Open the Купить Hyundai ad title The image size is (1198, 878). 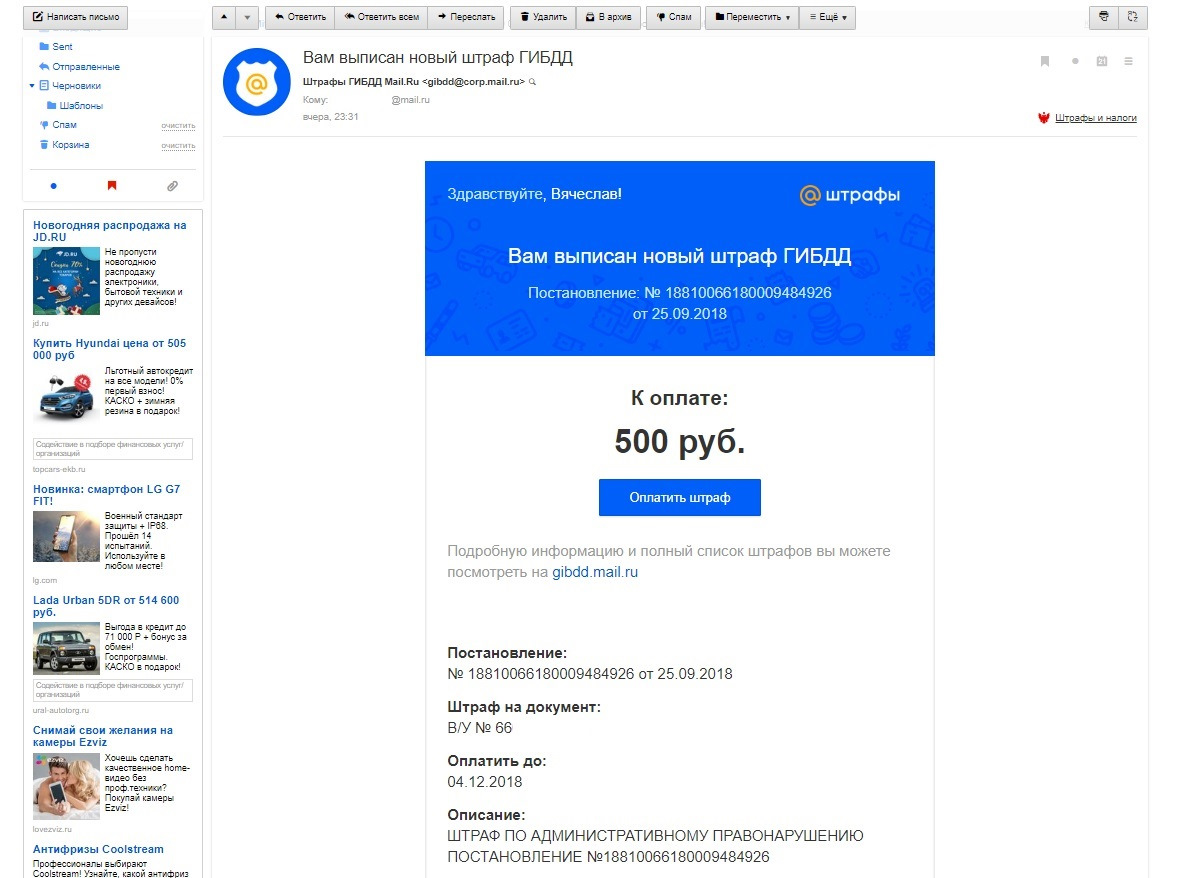tap(109, 349)
